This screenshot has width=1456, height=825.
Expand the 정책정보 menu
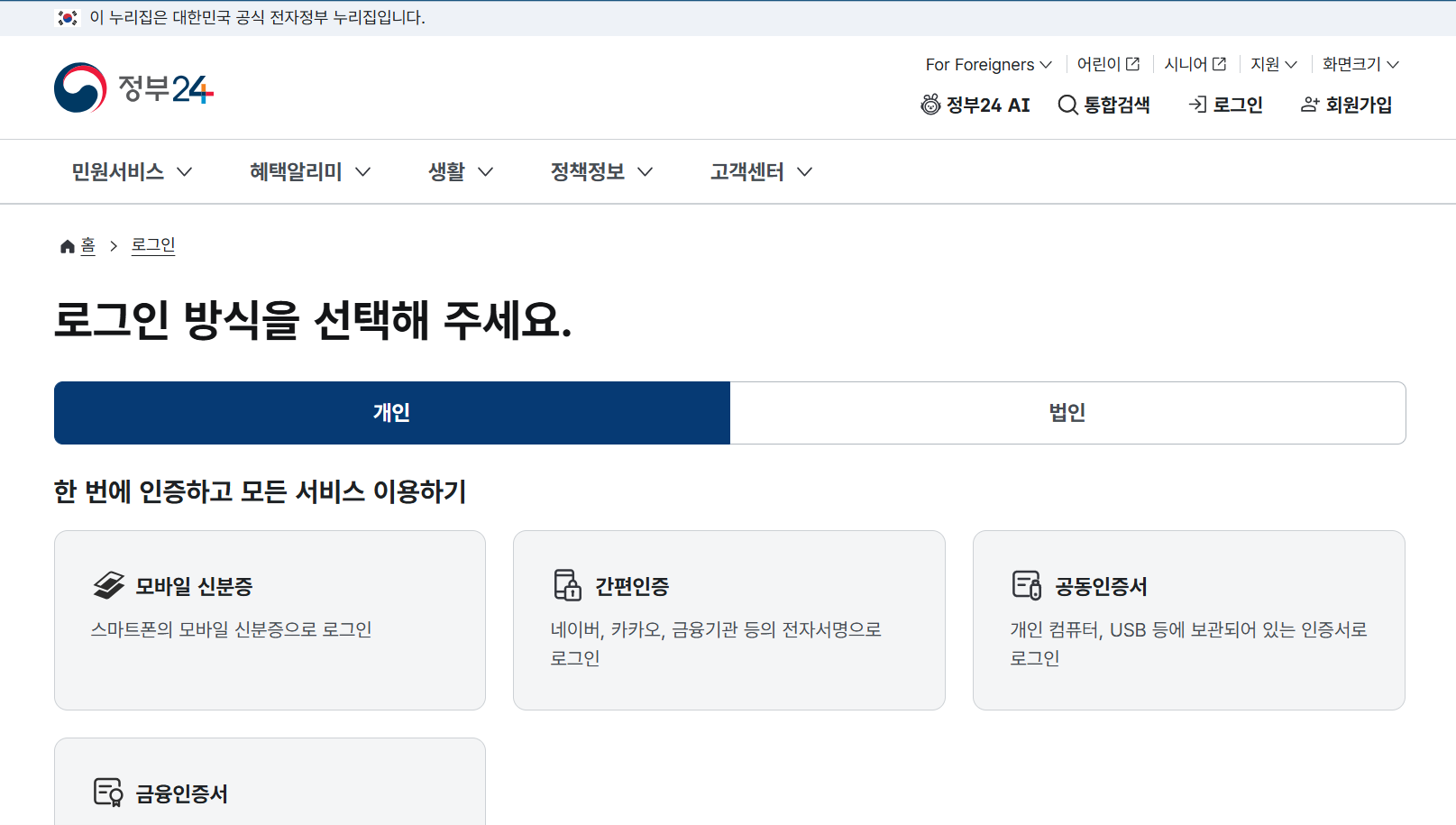[601, 171]
